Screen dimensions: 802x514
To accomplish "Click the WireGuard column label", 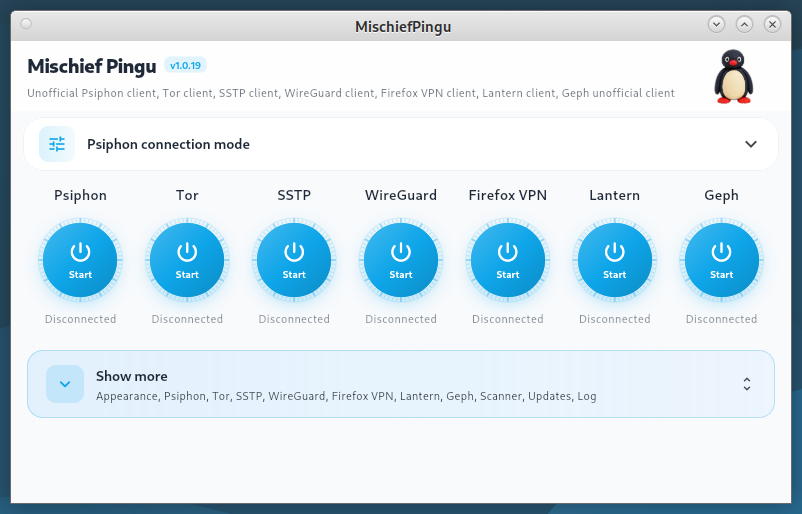I will point(401,195).
